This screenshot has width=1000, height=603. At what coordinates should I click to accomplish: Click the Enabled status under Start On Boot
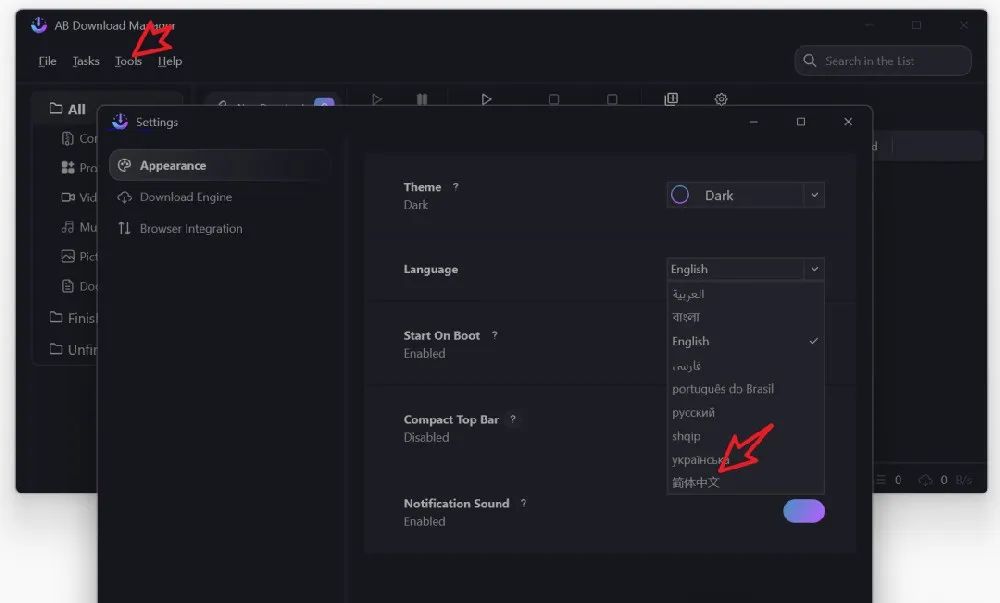pos(424,353)
